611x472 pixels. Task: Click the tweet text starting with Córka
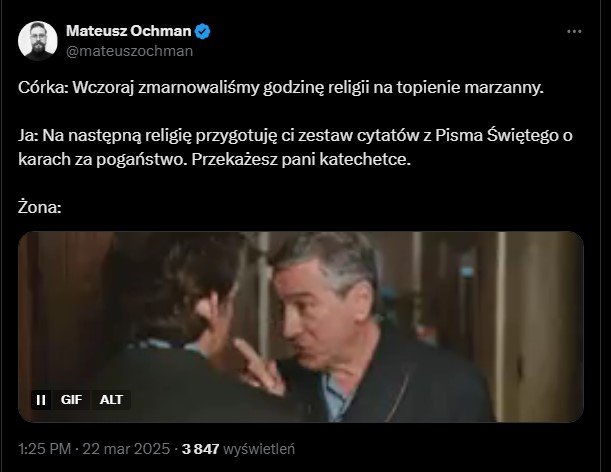[281, 88]
